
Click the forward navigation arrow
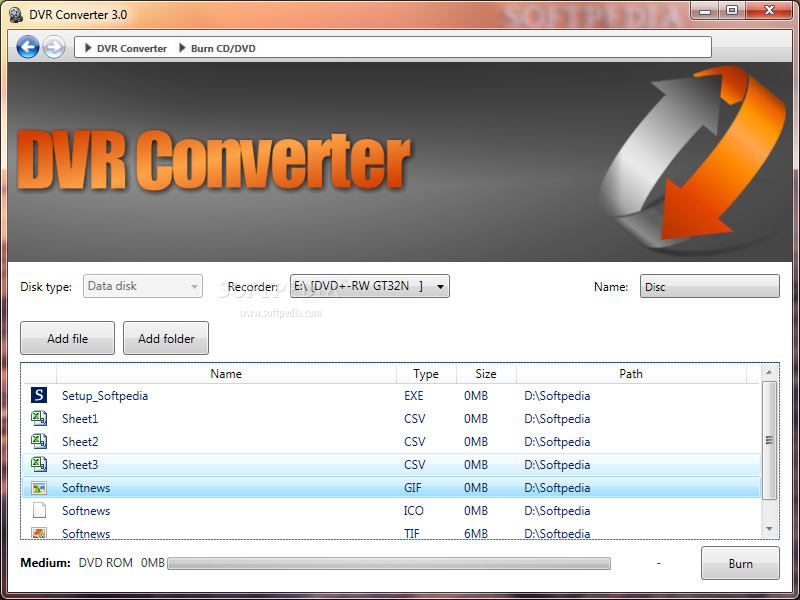[x=54, y=47]
